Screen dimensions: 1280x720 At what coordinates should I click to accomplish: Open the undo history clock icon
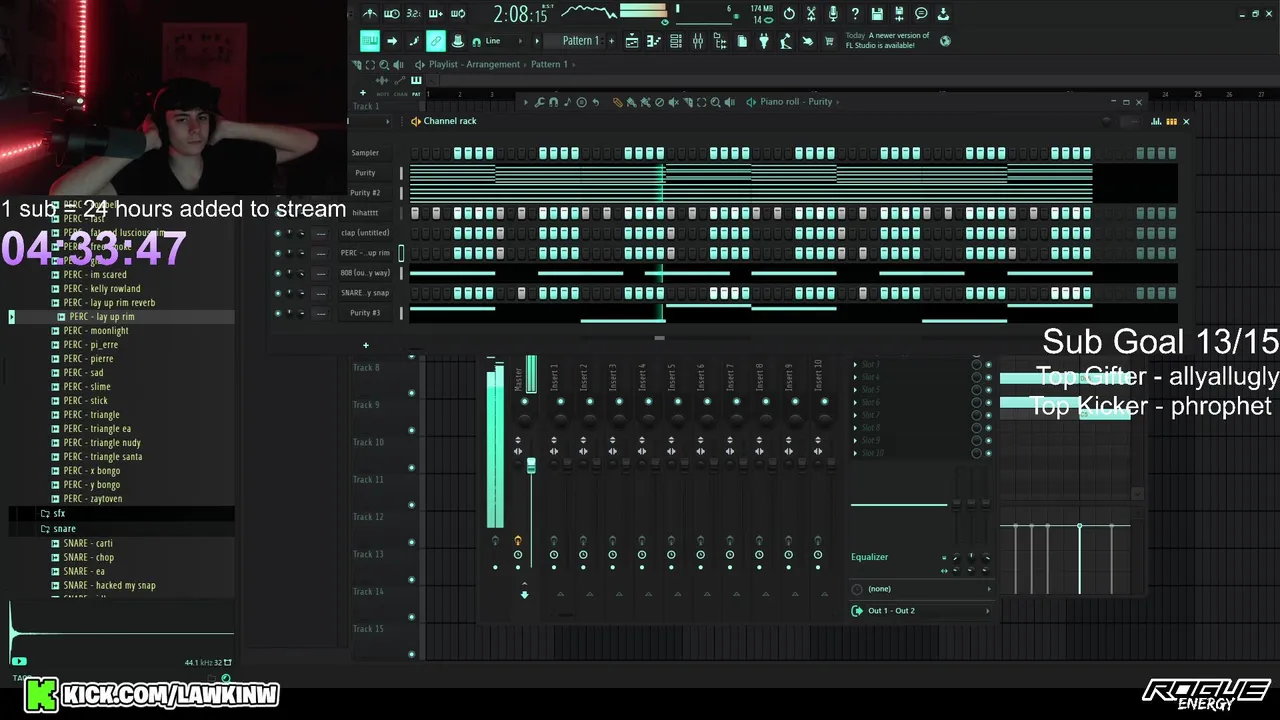(789, 14)
